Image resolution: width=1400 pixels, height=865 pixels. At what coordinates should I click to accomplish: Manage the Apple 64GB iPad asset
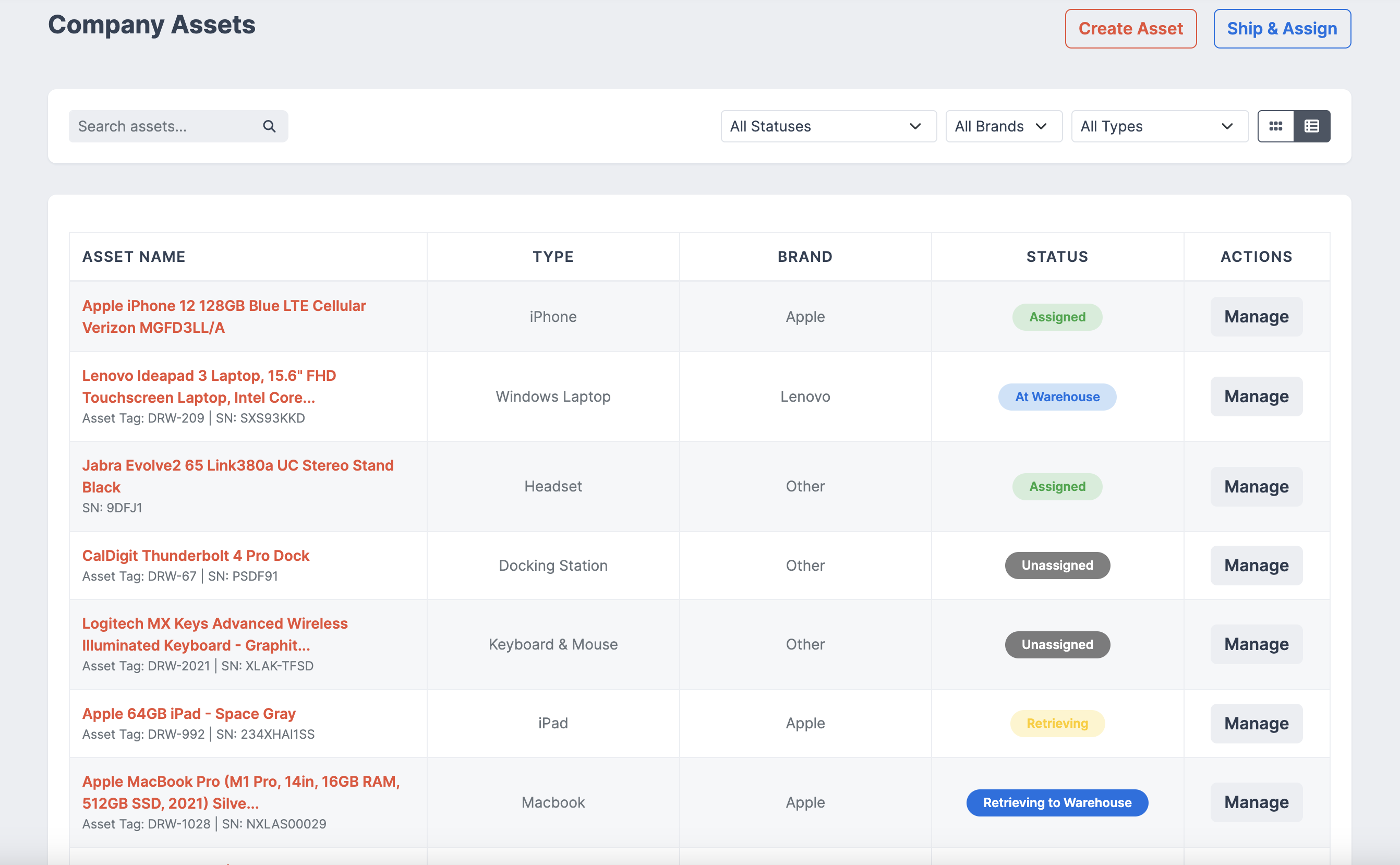[x=1256, y=723]
